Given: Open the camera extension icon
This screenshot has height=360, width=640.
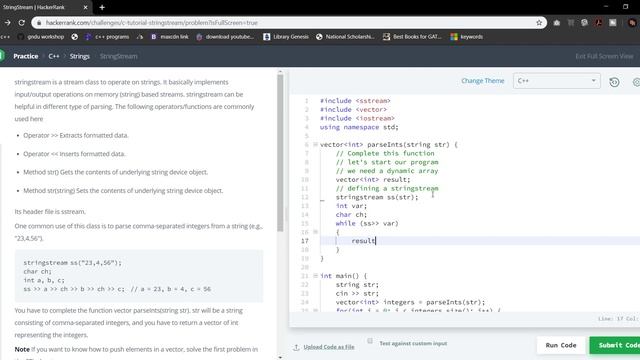Looking at the screenshot, I should [x=557, y=23].
